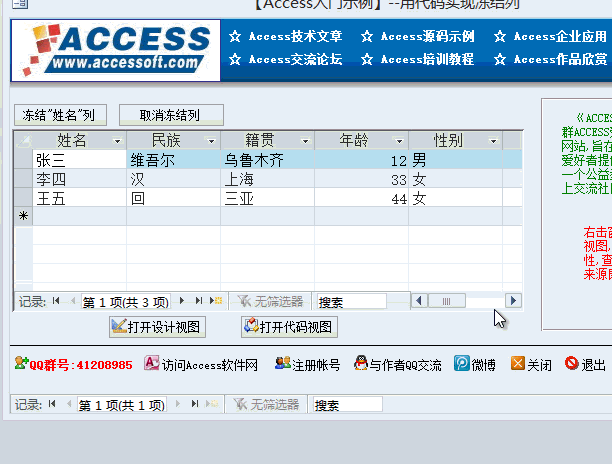The height and width of the screenshot is (464, 612).
Task: Click the 退出 button
Action: pyautogui.click(x=585, y=365)
